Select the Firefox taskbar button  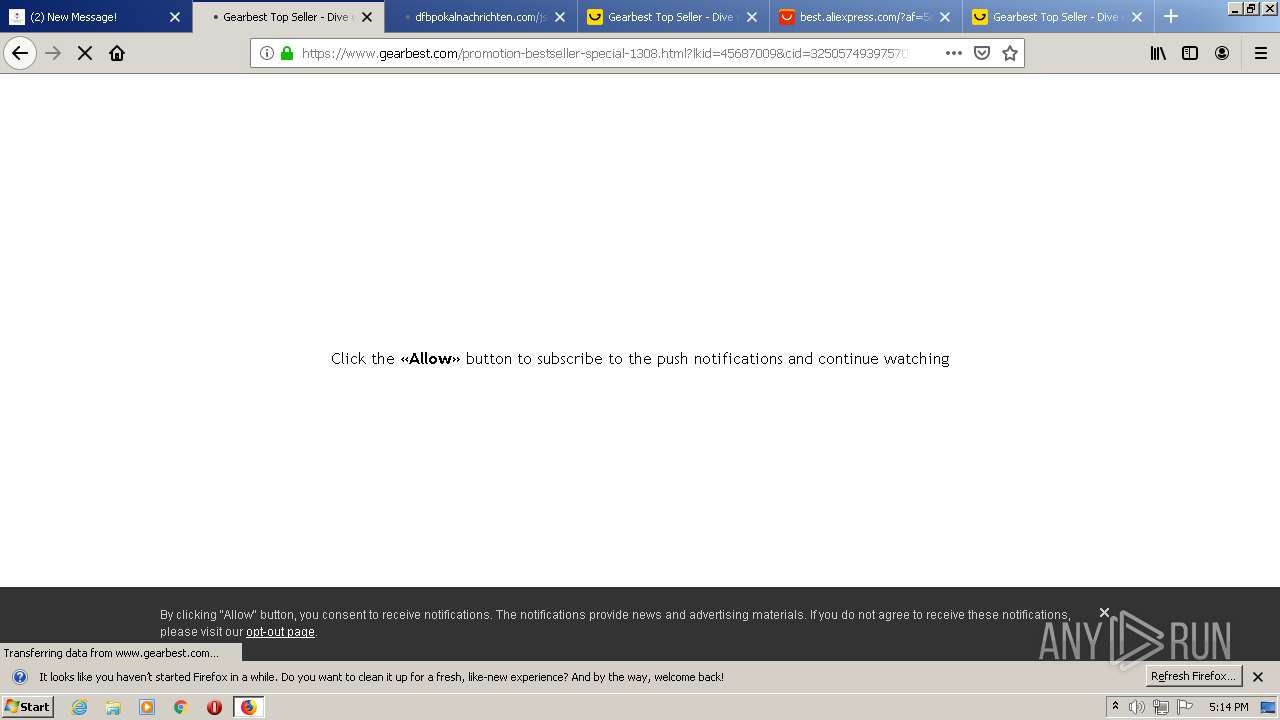point(248,707)
